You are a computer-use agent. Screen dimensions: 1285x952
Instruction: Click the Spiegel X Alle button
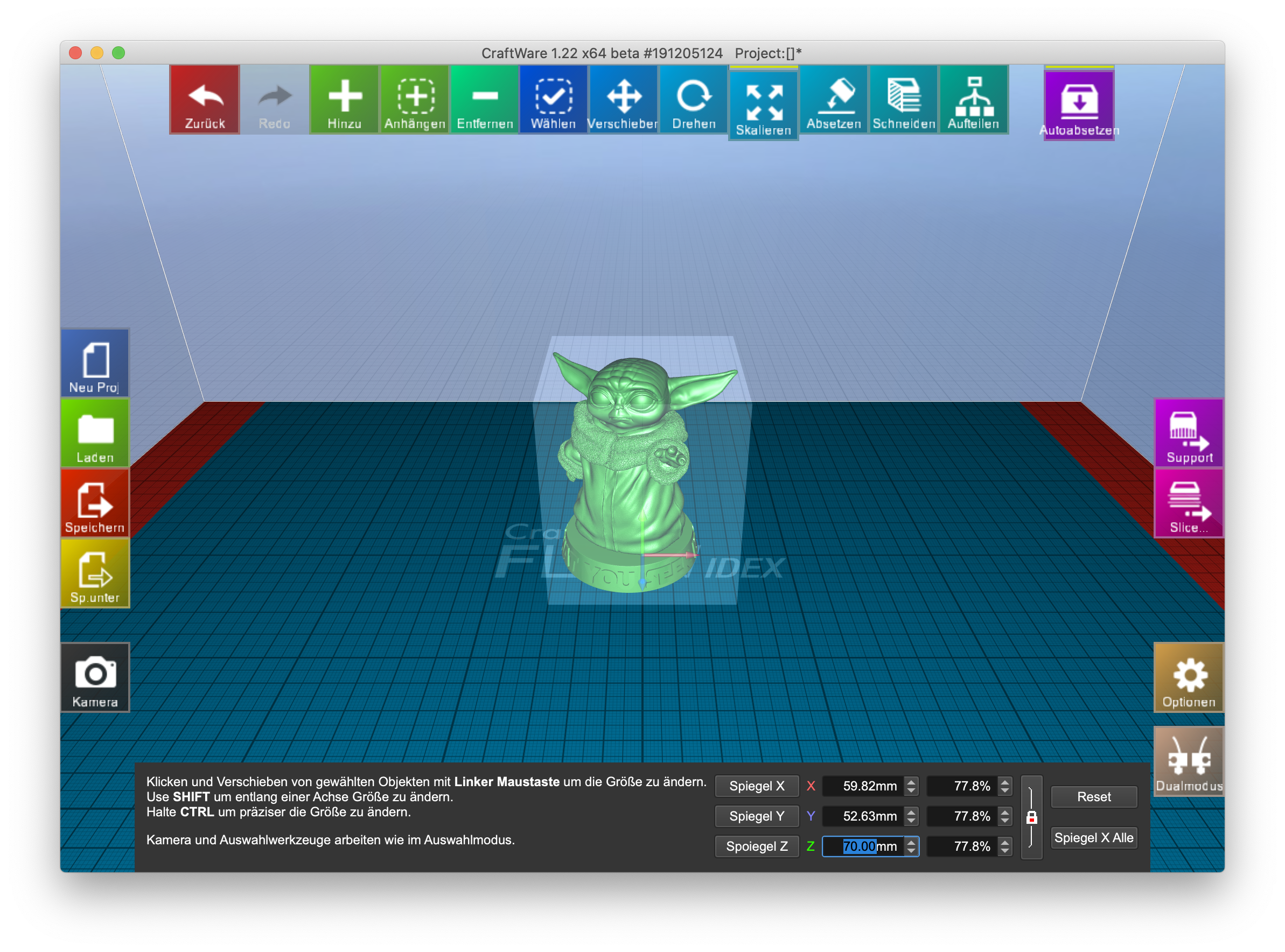click(x=1094, y=838)
